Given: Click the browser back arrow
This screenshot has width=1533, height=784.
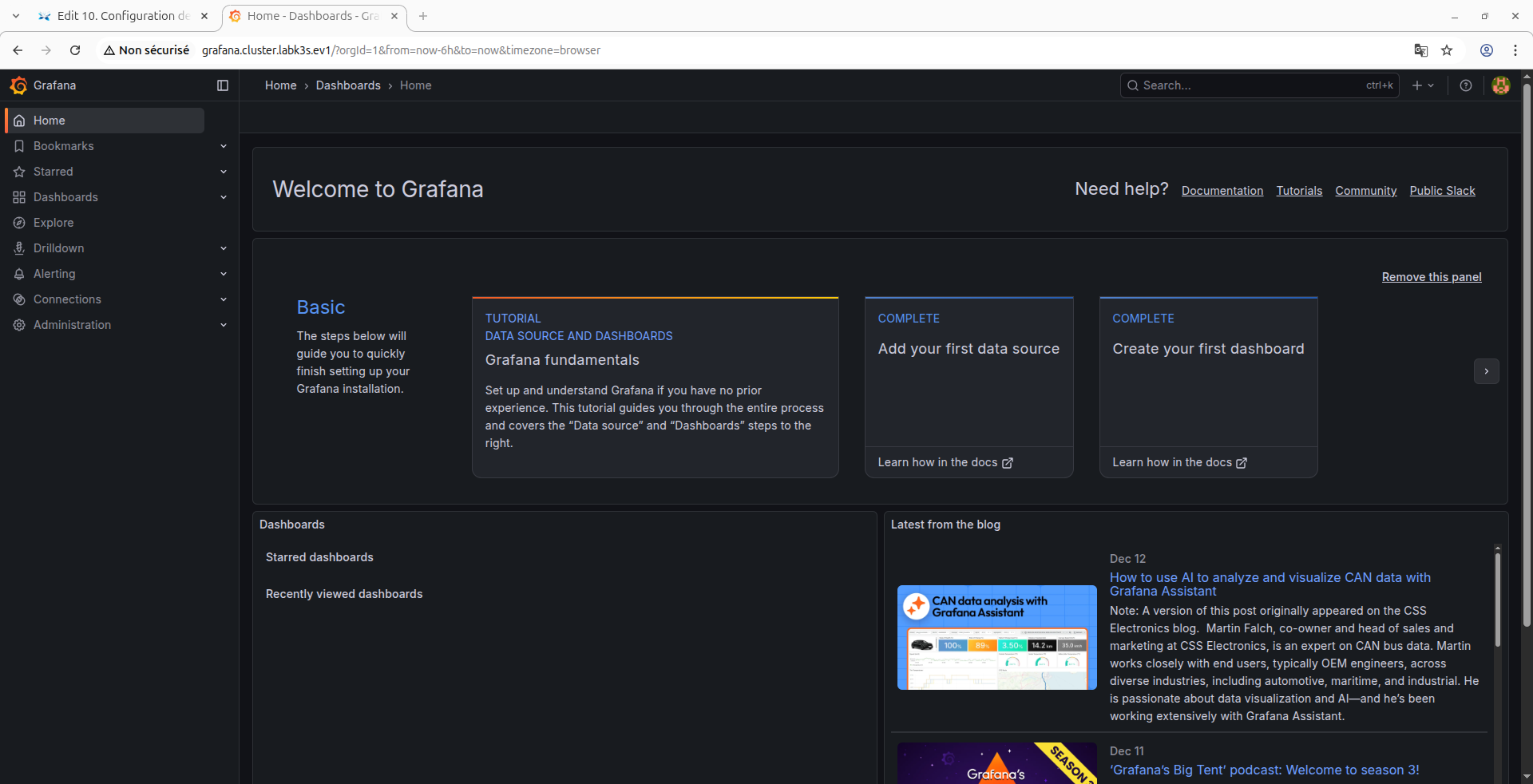Looking at the screenshot, I should pos(18,50).
